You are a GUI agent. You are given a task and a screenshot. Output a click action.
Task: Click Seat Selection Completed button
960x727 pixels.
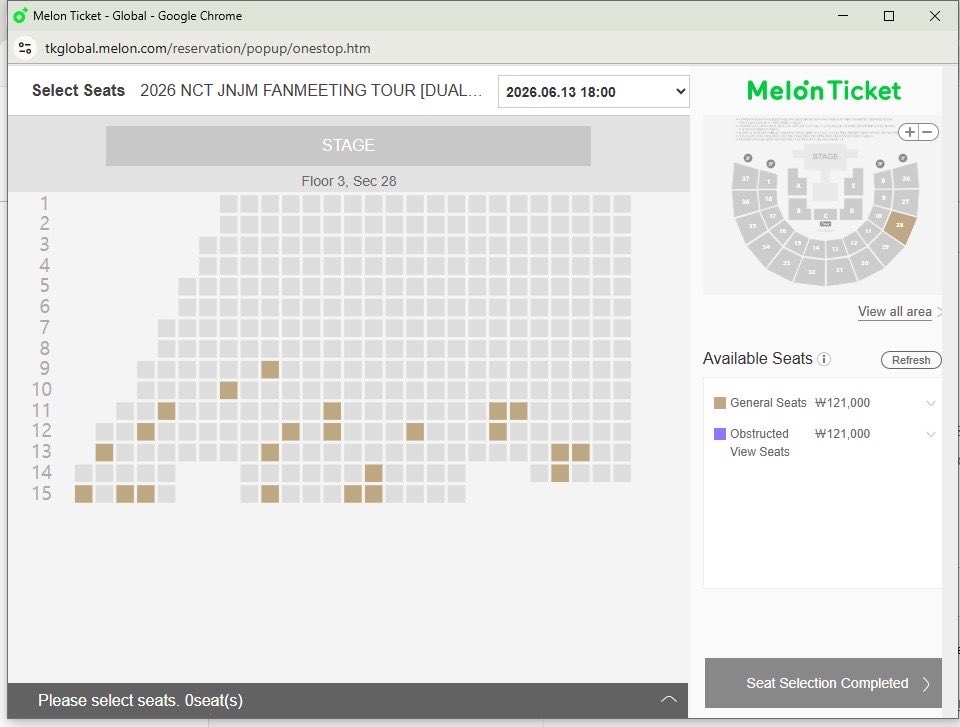tap(823, 683)
